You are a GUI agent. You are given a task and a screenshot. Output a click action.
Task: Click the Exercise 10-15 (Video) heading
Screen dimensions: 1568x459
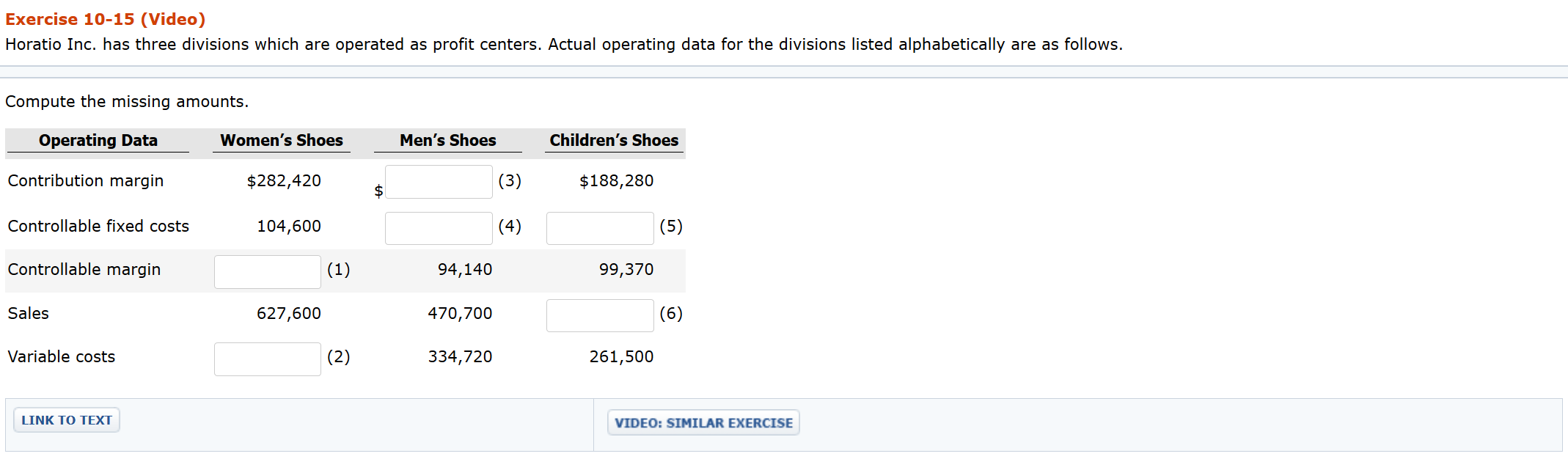point(106,19)
